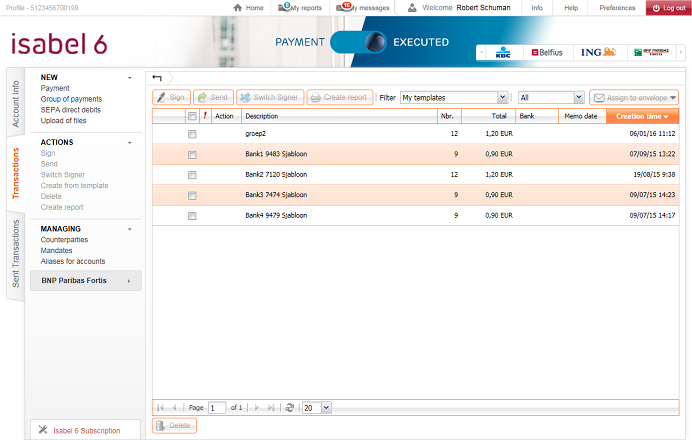
Task: Open Payment under NEW
Action: pos(55,88)
